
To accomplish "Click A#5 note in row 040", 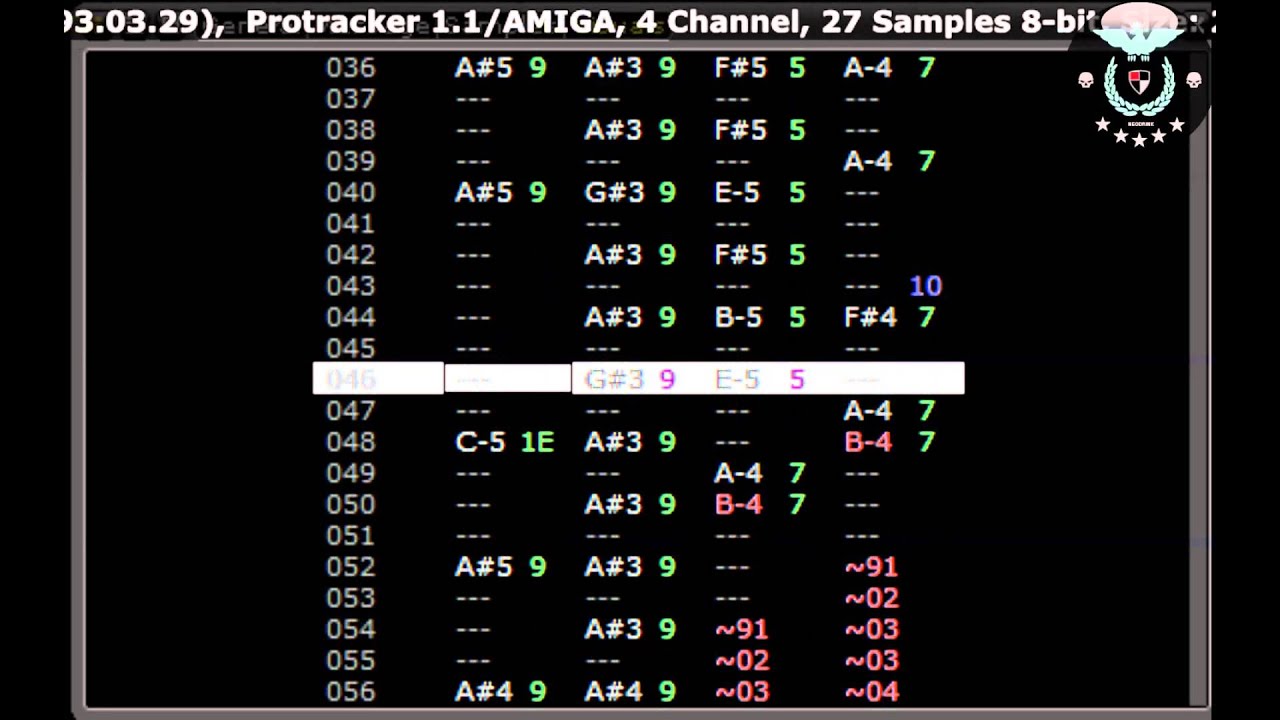I will tap(484, 192).
